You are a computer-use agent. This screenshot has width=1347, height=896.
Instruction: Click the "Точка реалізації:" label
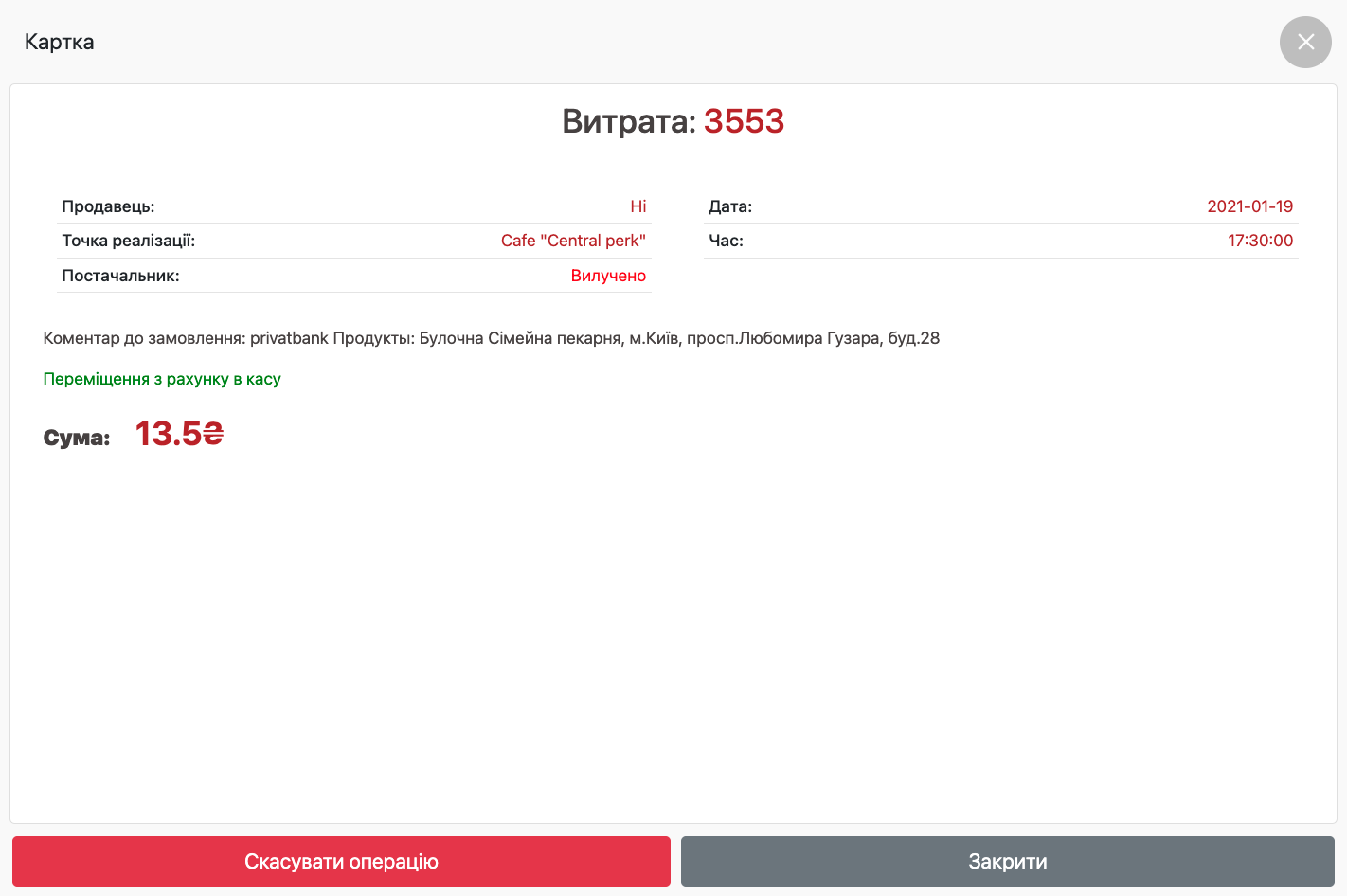pyautogui.click(x=128, y=241)
